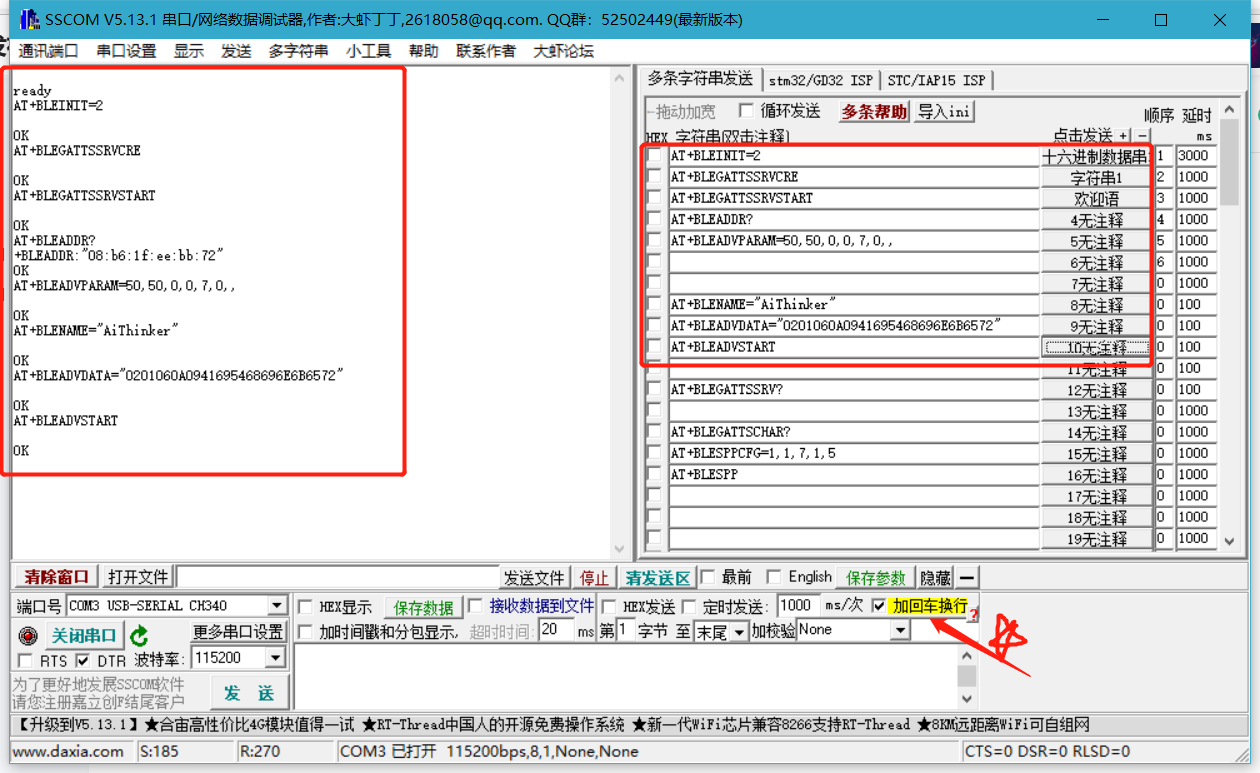
Task: Open the 波特率 115200 baud rate dropdown
Action: pos(275,658)
